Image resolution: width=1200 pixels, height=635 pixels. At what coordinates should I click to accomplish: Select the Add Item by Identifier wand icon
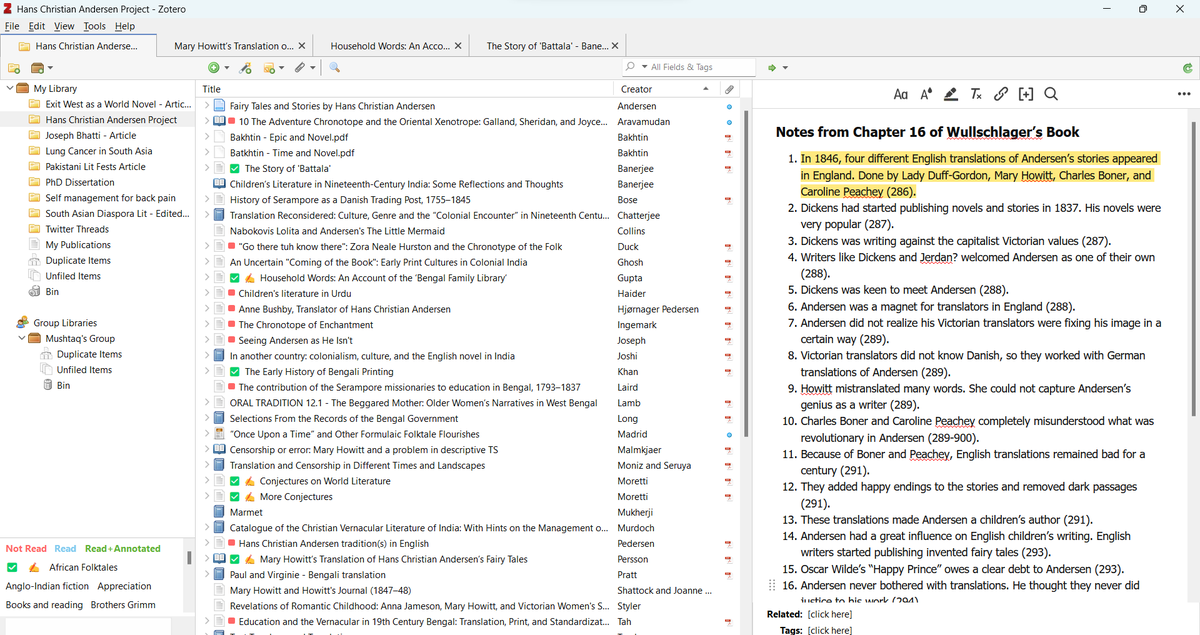tap(245, 67)
